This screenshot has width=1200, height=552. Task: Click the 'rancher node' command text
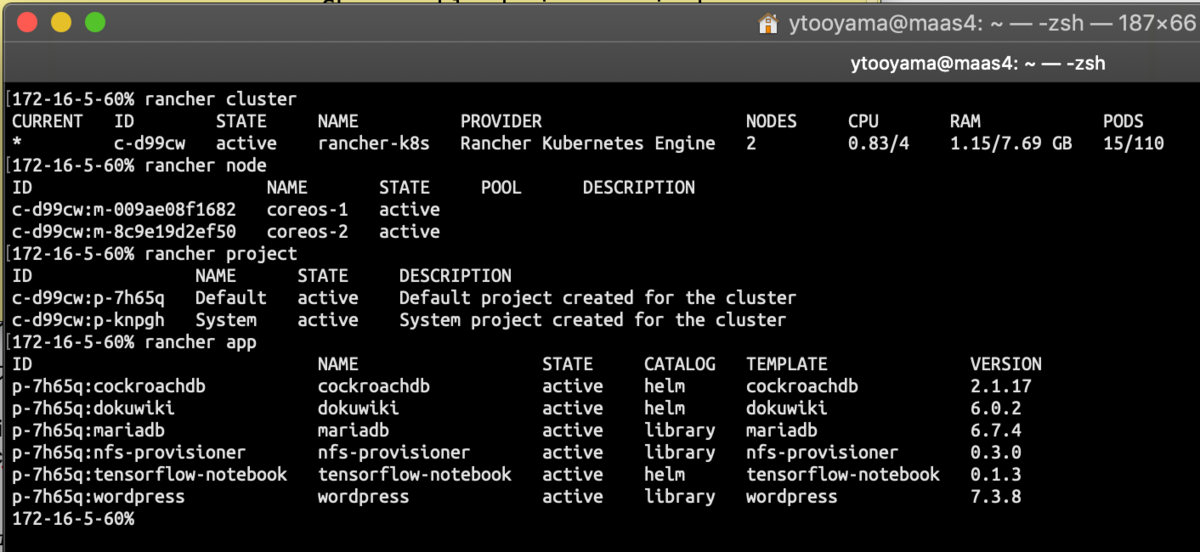click(x=206, y=165)
